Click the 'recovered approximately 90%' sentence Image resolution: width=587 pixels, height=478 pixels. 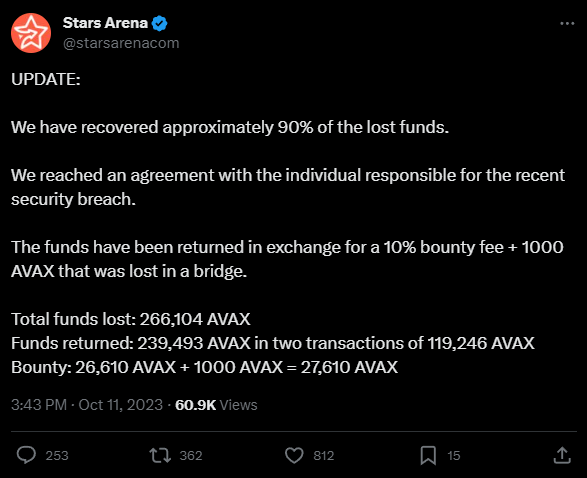pyautogui.click(x=230, y=127)
